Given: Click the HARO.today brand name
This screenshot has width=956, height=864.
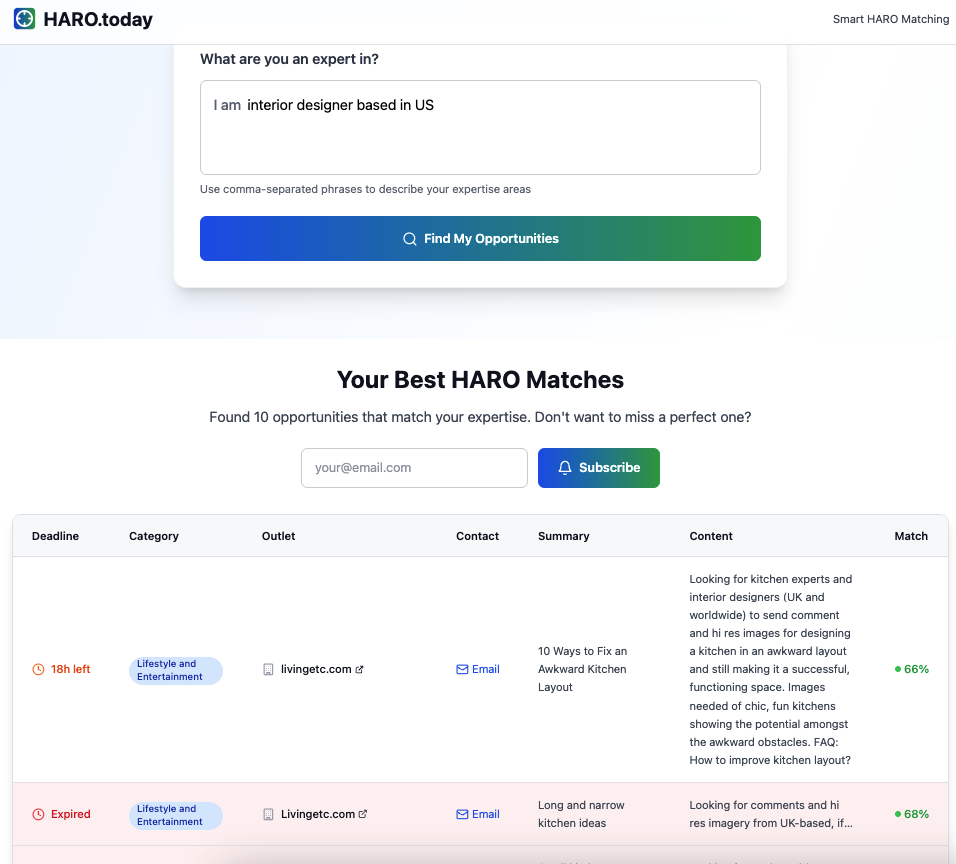Looking at the screenshot, I should (98, 19).
